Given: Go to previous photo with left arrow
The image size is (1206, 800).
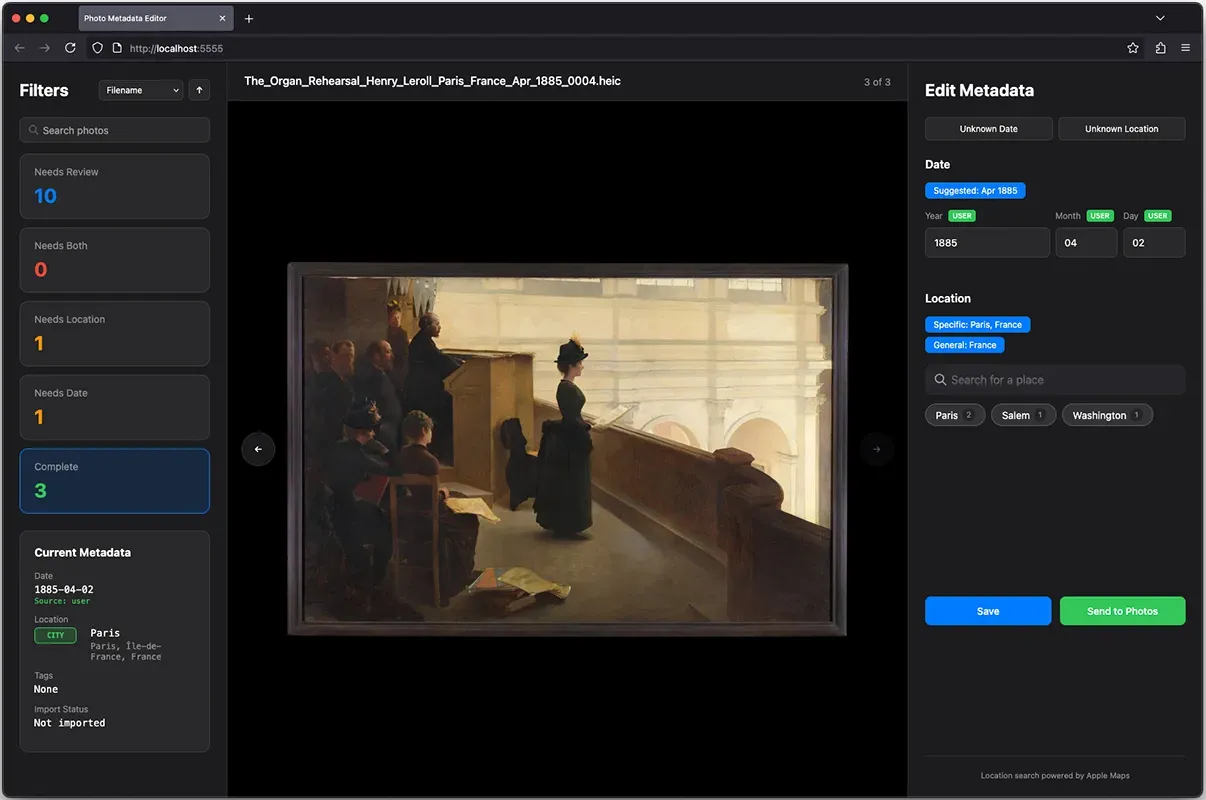Looking at the screenshot, I should pos(258,449).
